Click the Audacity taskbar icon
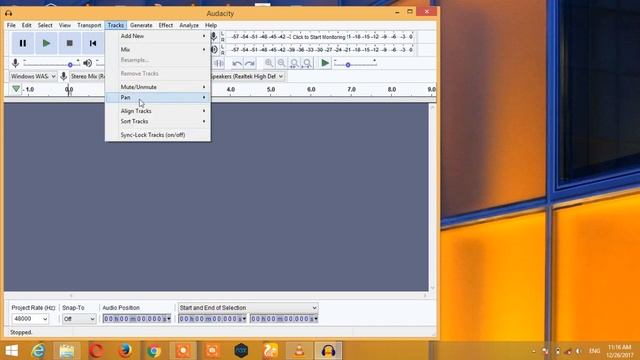 pos(328,351)
